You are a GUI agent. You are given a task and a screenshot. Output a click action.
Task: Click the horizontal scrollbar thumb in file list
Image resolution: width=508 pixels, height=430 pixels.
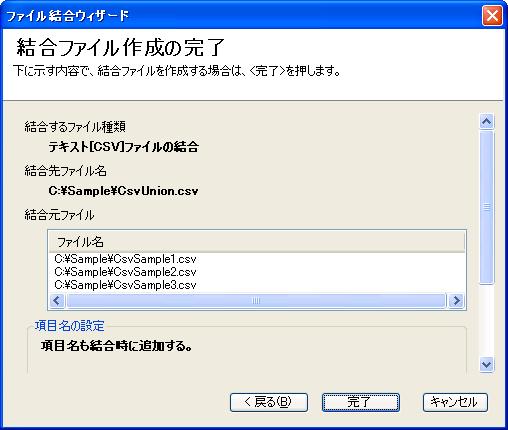[256, 301]
